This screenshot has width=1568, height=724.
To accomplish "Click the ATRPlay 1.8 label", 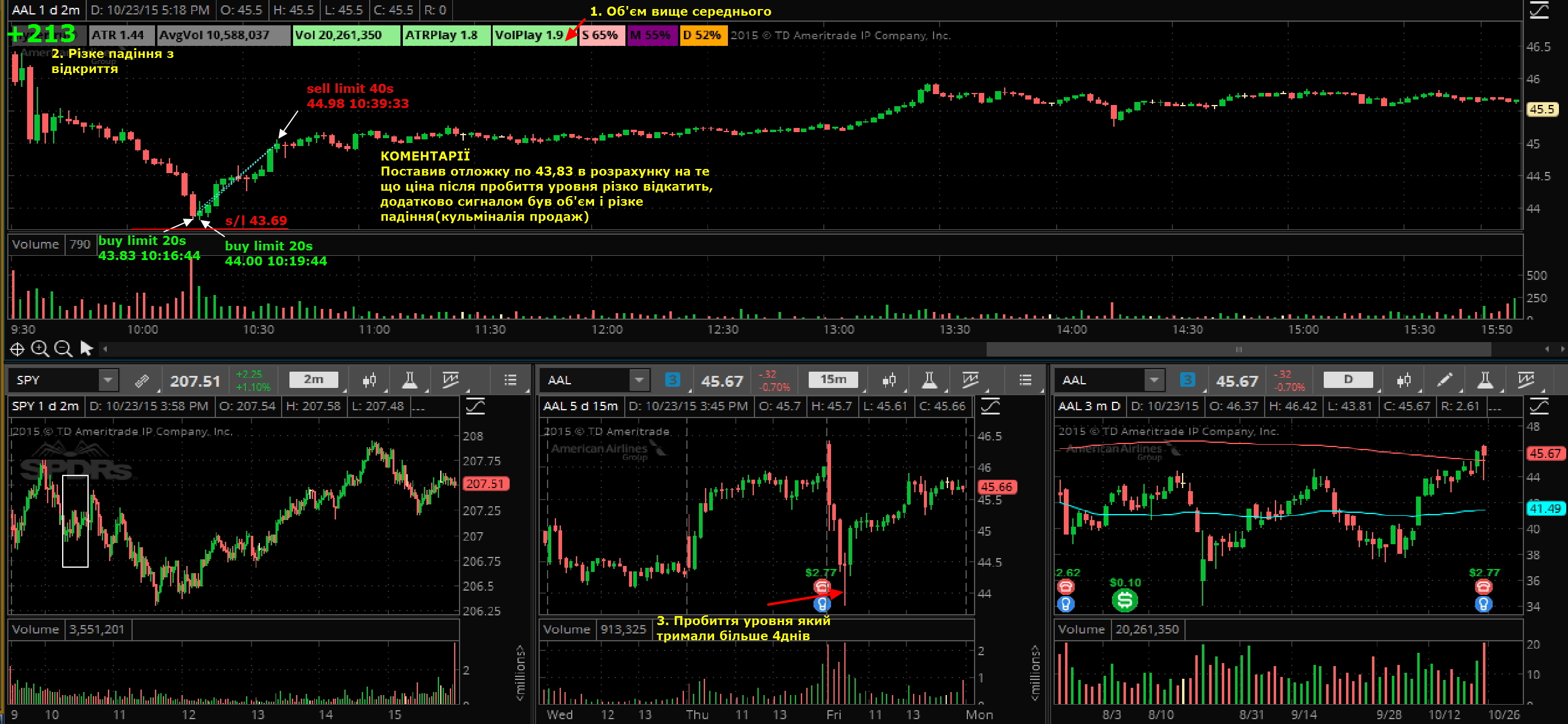I will point(447,36).
